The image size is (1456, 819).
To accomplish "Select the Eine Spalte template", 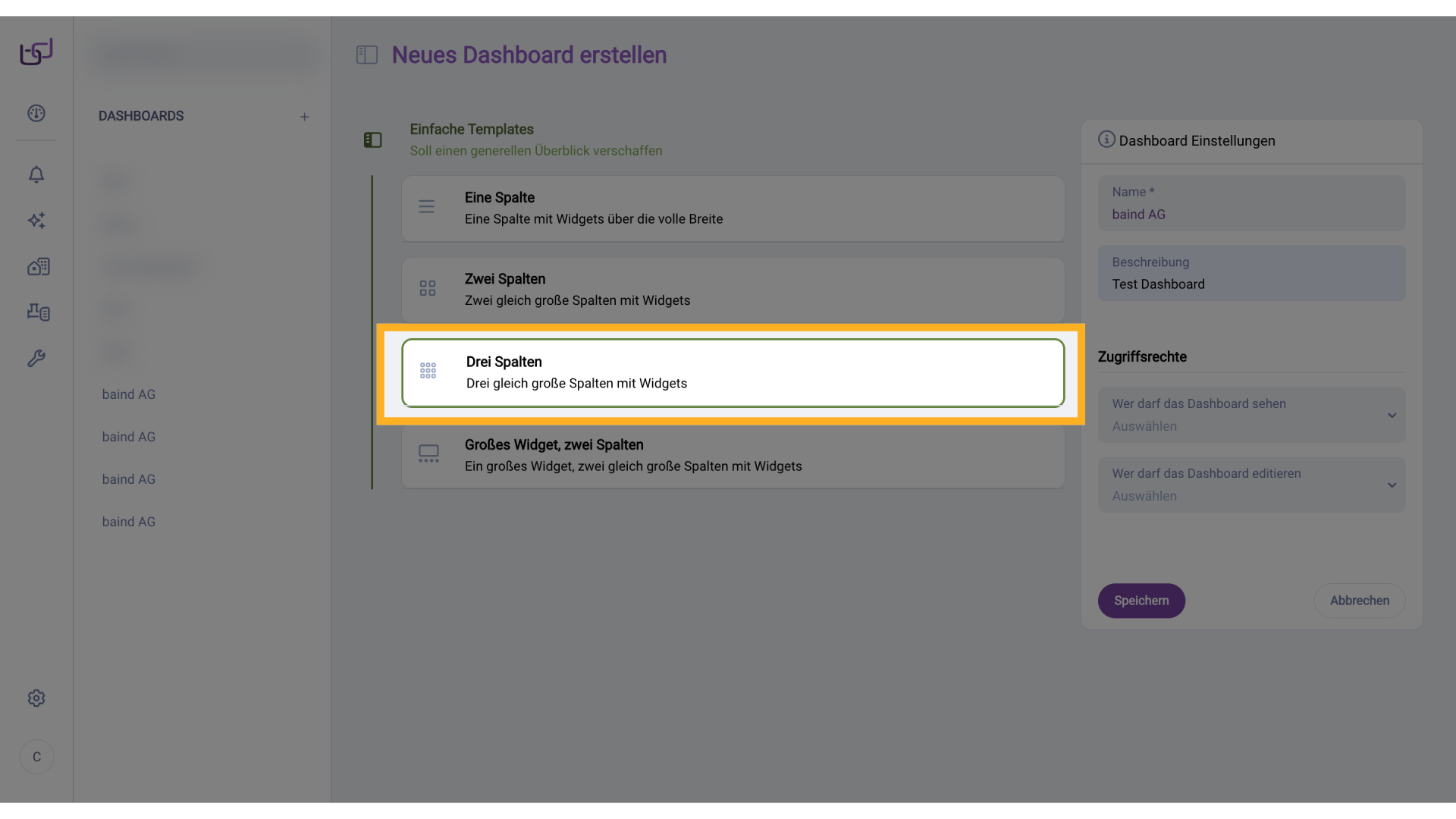I will pyautogui.click(x=733, y=209).
